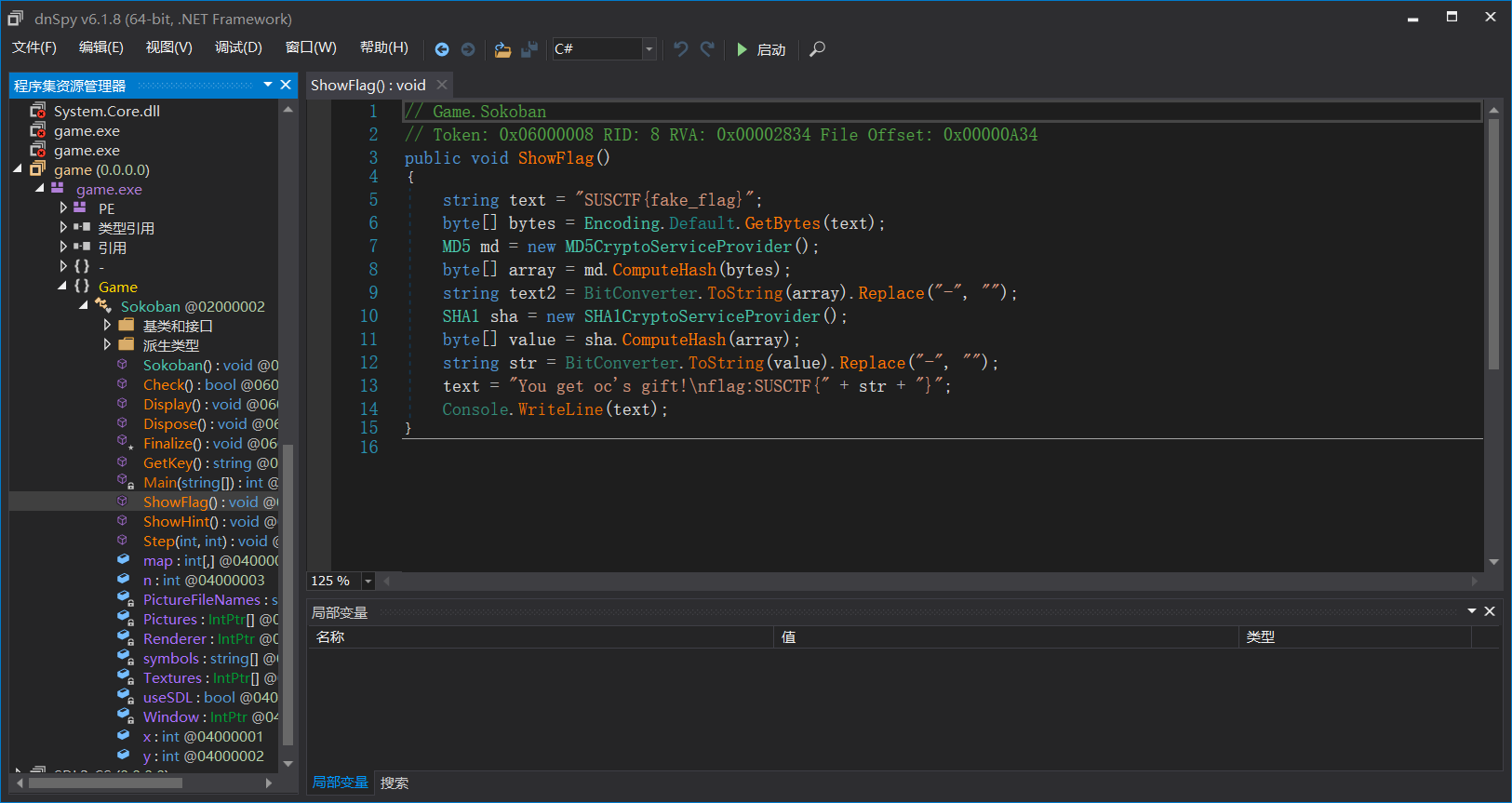Click the search magnifier icon

[x=817, y=49]
